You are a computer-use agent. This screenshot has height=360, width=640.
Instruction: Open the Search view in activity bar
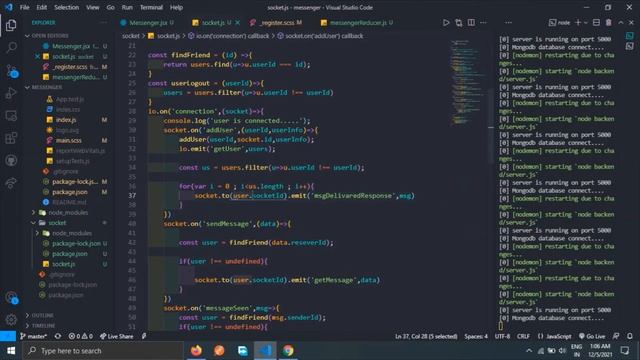coord(11,47)
